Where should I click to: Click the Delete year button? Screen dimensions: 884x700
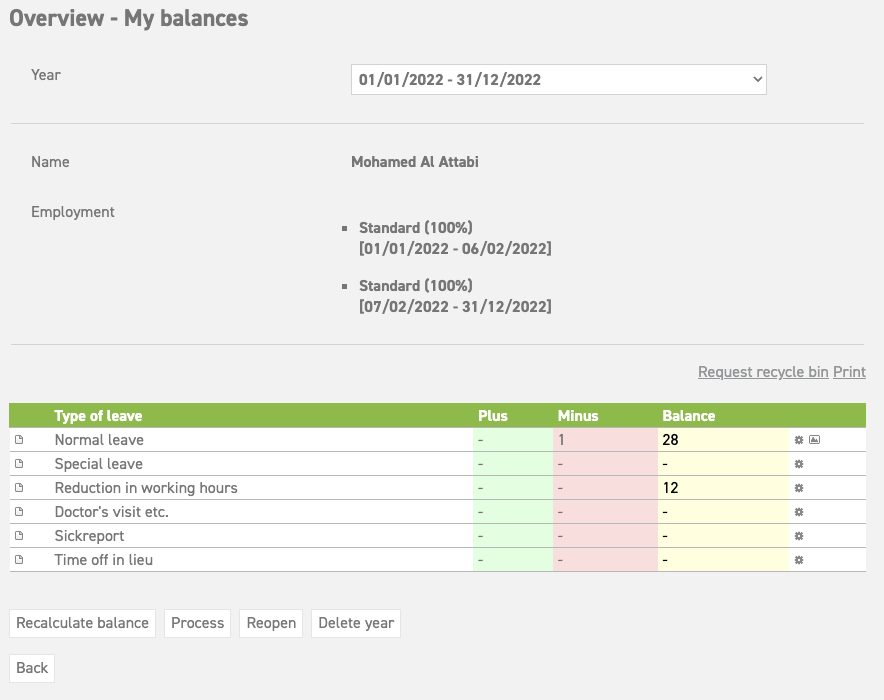click(x=354, y=622)
